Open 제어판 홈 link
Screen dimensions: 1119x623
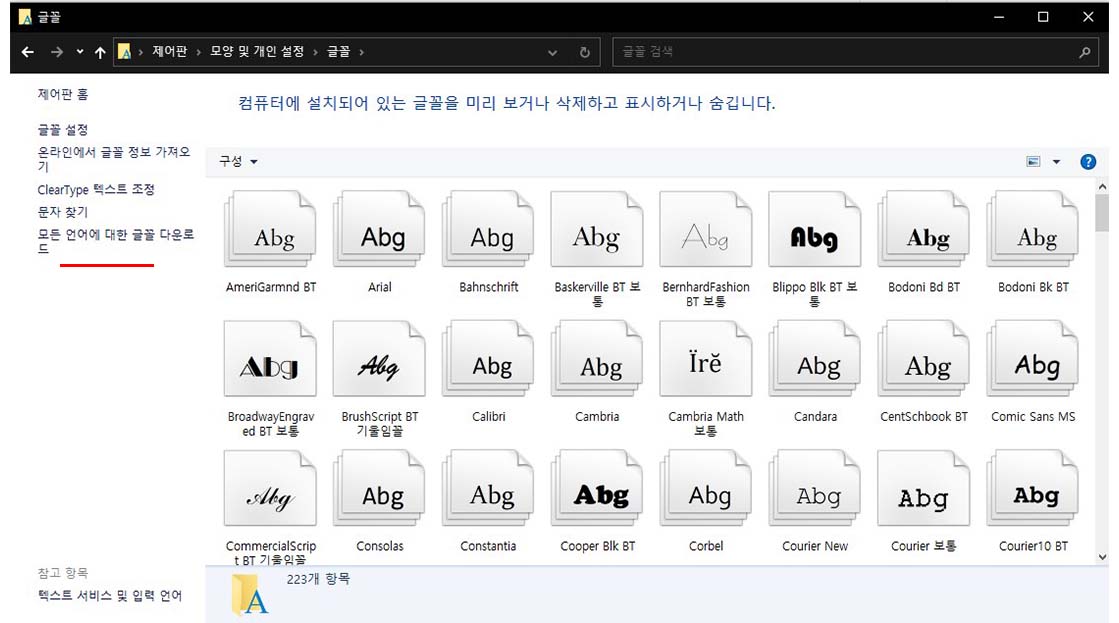[x=63, y=94]
